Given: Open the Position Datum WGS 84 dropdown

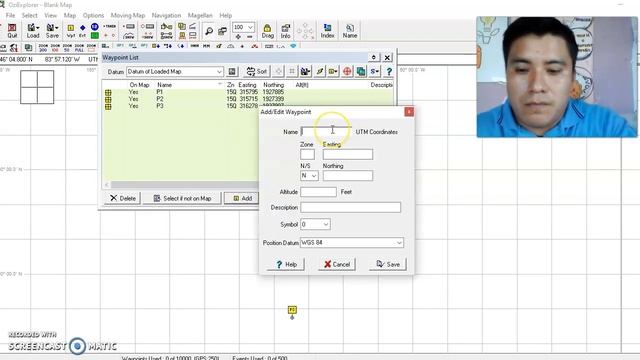Looking at the screenshot, I should click(x=351, y=242).
